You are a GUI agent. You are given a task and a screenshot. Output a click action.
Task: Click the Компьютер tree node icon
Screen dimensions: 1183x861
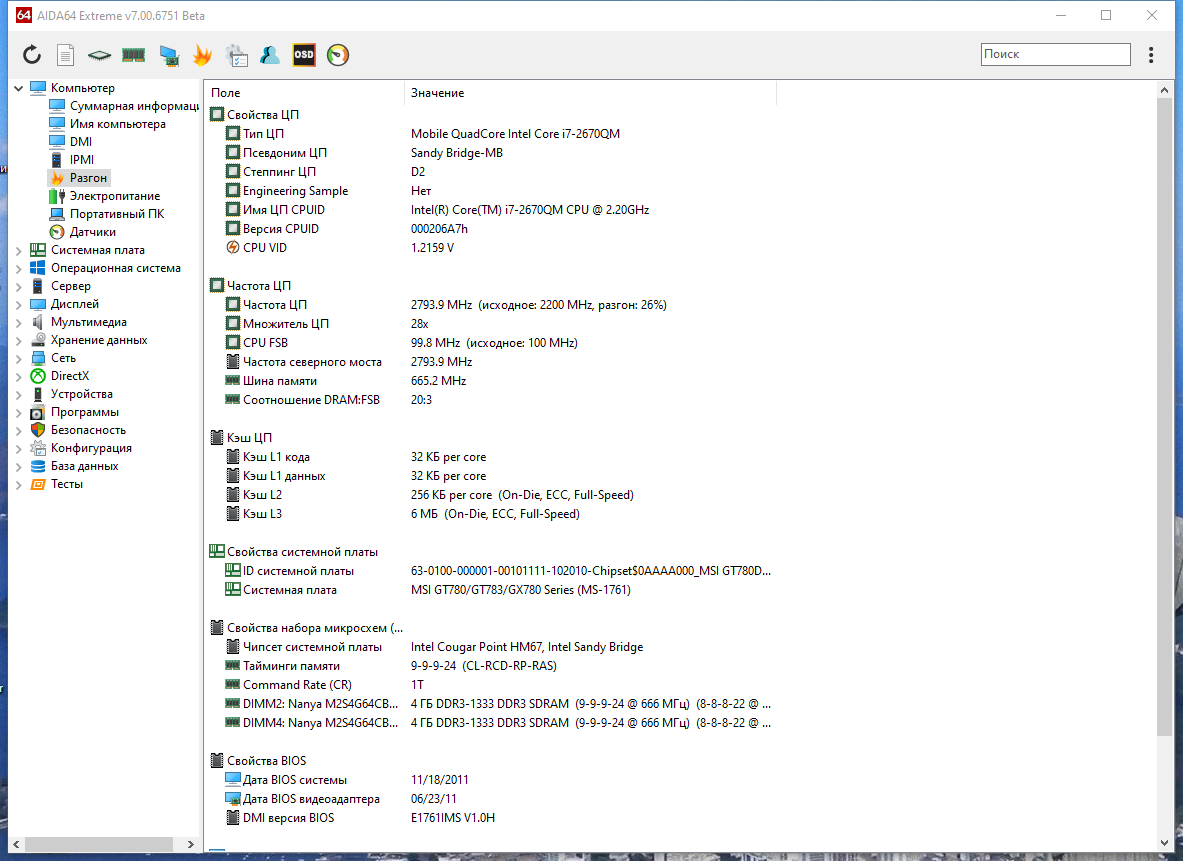(x=38, y=88)
